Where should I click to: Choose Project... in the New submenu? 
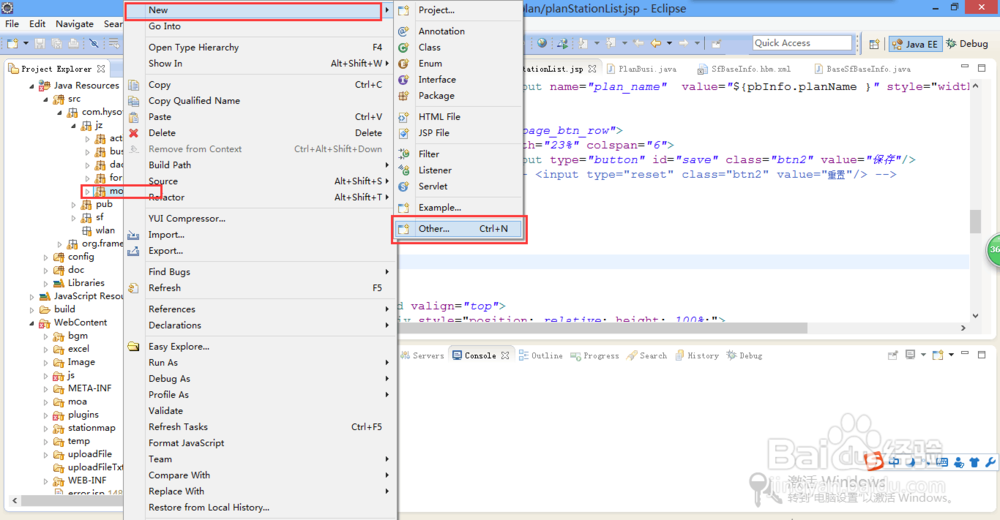[x=436, y=10]
